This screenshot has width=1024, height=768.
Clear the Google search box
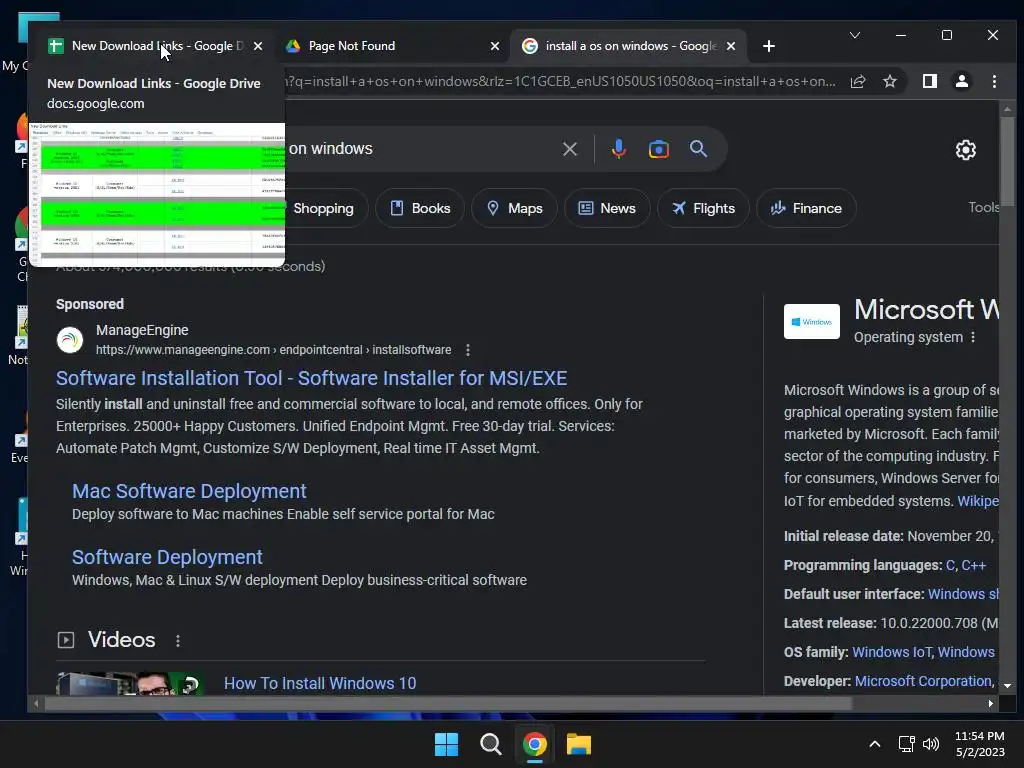coord(569,149)
